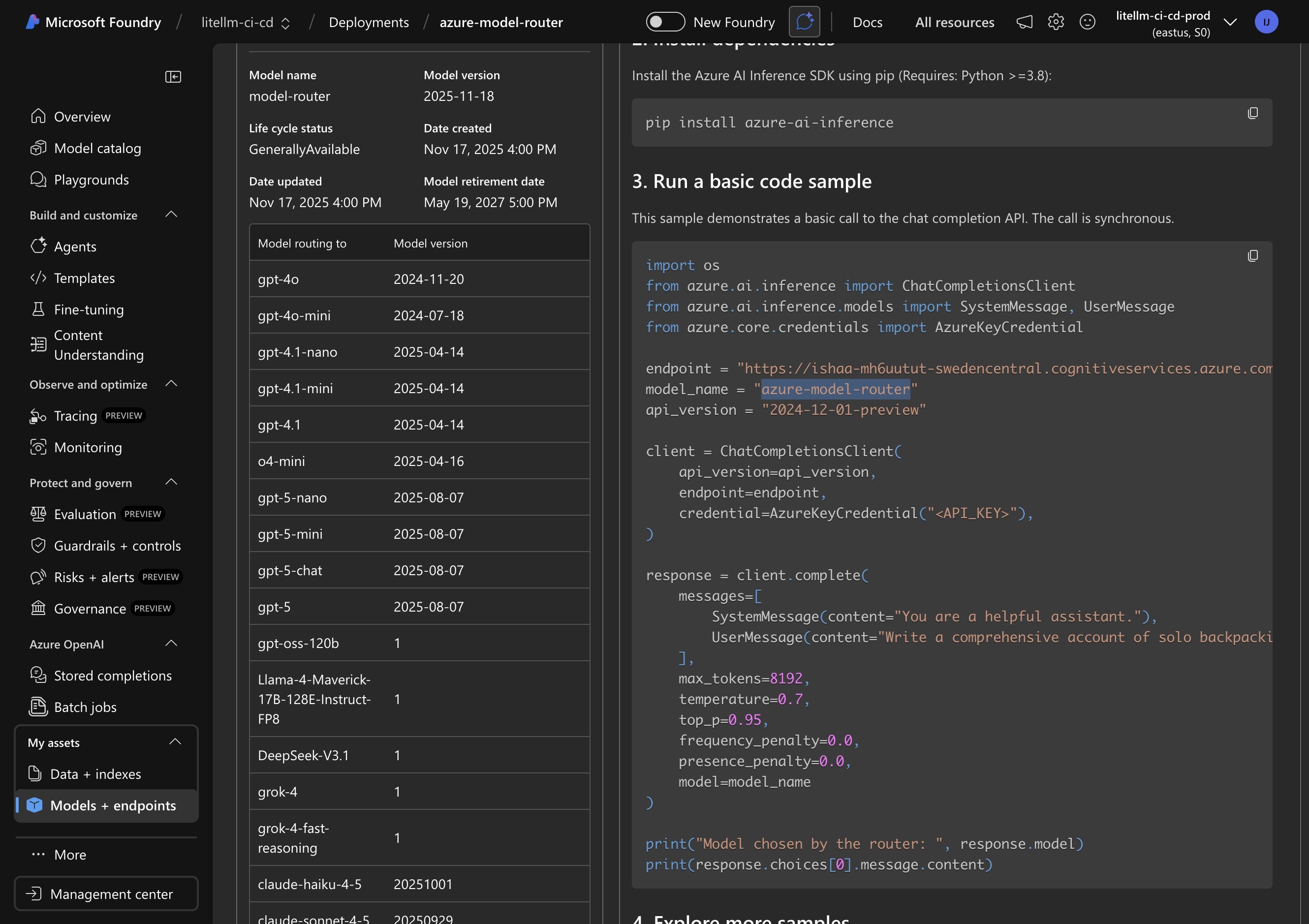Screen dimensions: 1309x924
Task: Open the litellm-ci-cd project switcher
Action: click(246, 22)
